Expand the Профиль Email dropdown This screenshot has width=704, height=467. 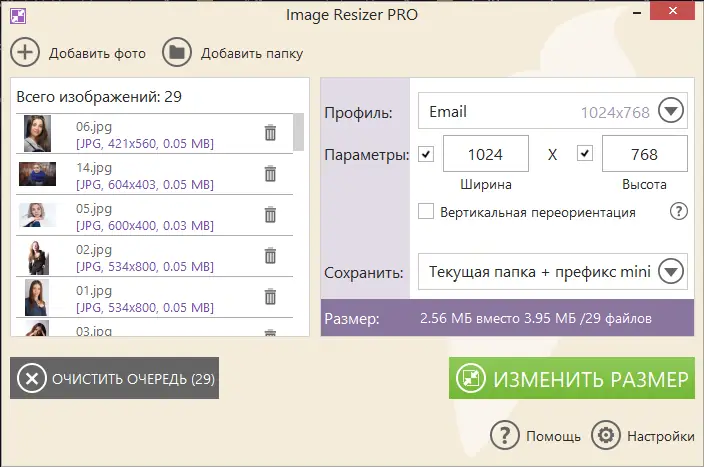(x=670, y=111)
